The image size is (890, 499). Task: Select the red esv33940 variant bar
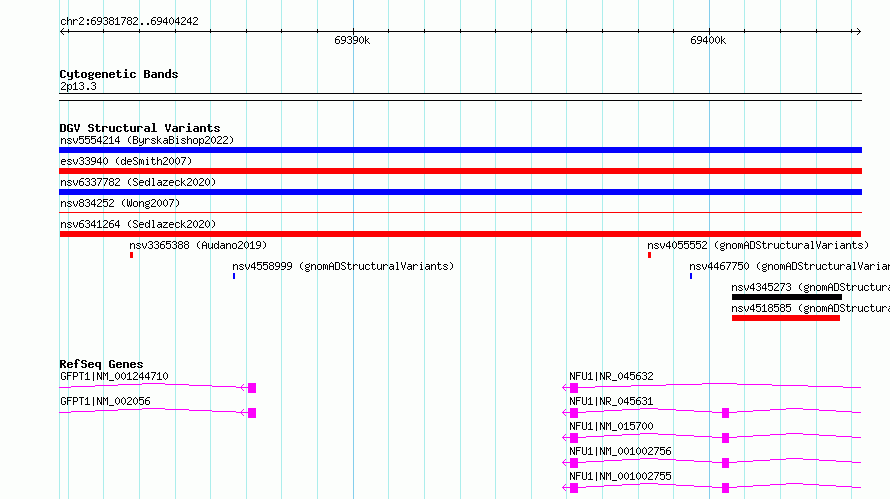tap(460, 171)
